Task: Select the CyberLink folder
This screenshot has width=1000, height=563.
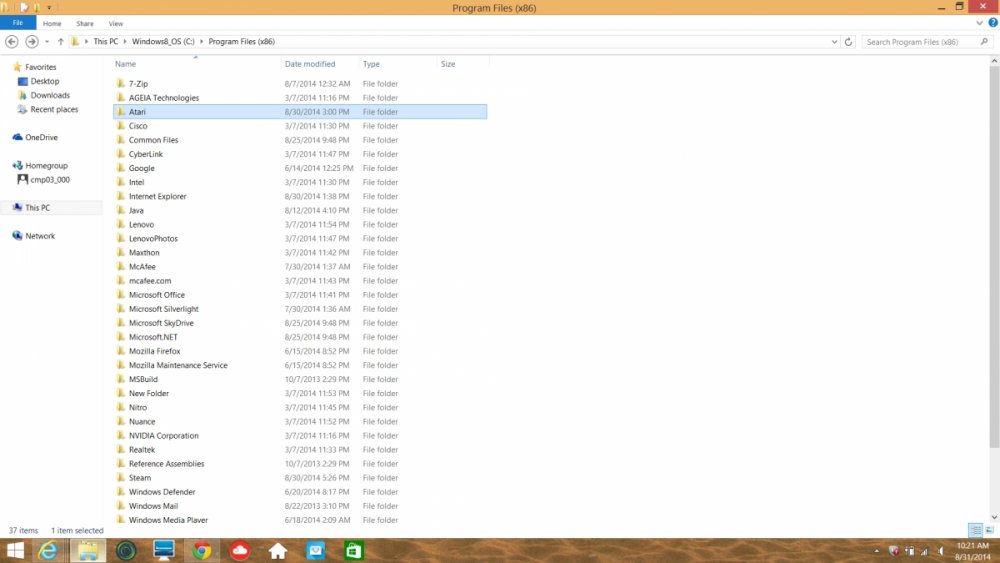Action: [146, 154]
